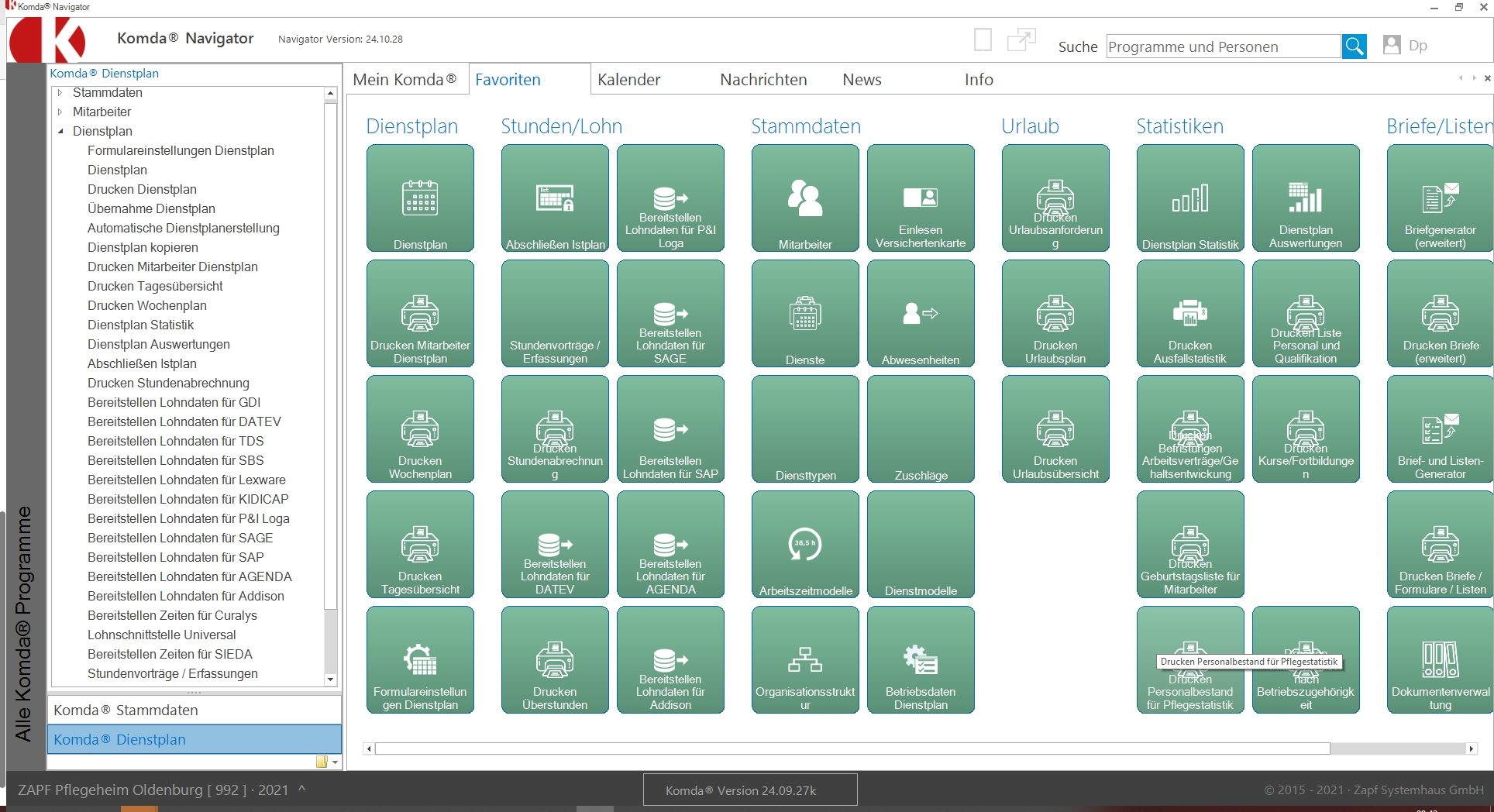Switch to the Kalender tab
Screen dimensions: 1494x812
(x=628, y=80)
